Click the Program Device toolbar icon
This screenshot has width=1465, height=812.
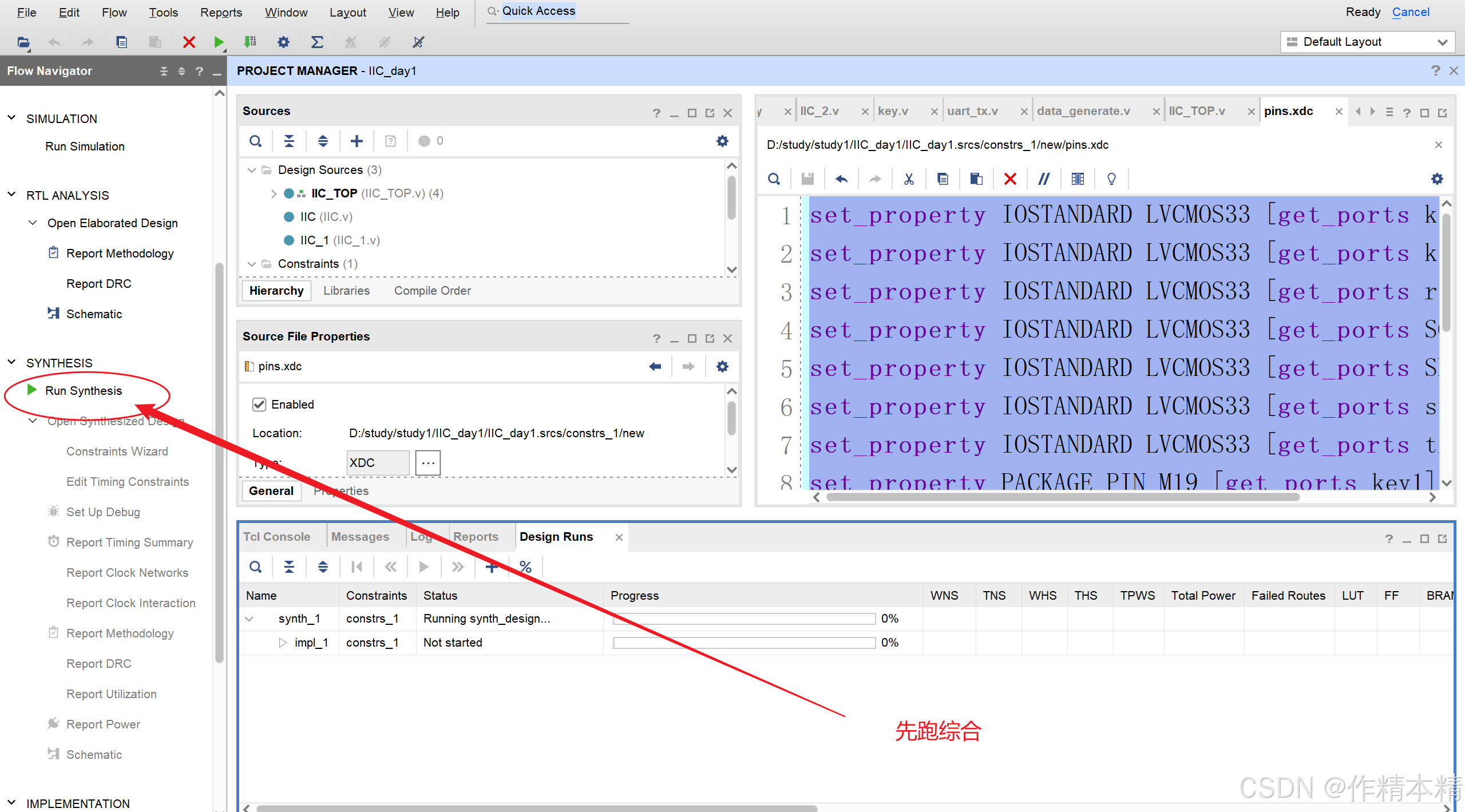coord(250,42)
